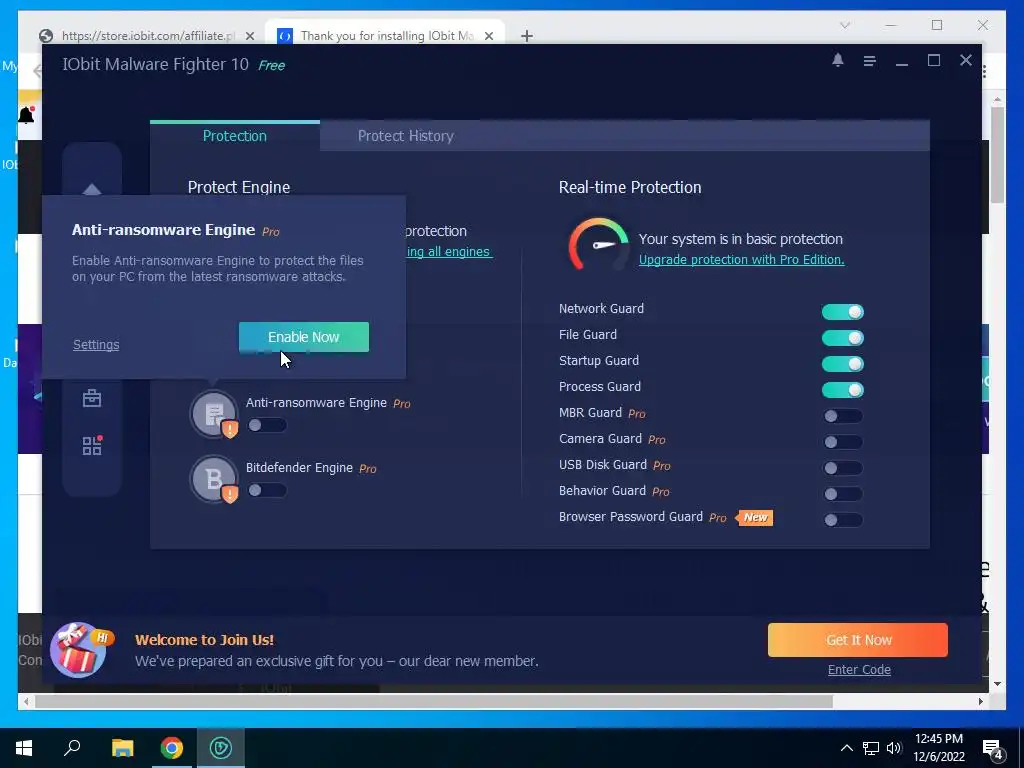The width and height of the screenshot is (1024, 768).
Task: Open Settings link in Anti-ransomware popup
Action: coord(96,344)
